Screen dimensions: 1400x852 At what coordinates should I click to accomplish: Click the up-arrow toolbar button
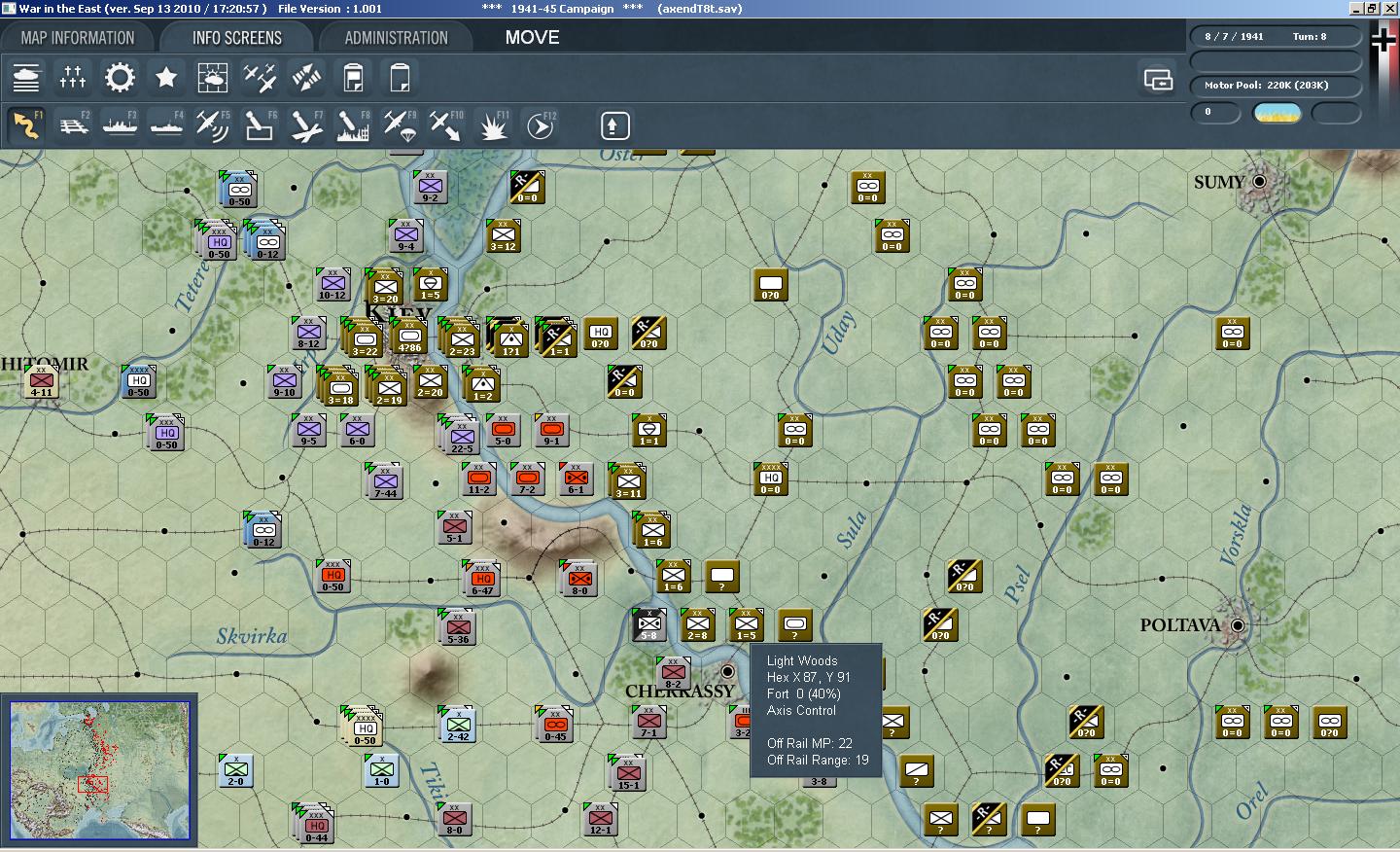pos(613,125)
